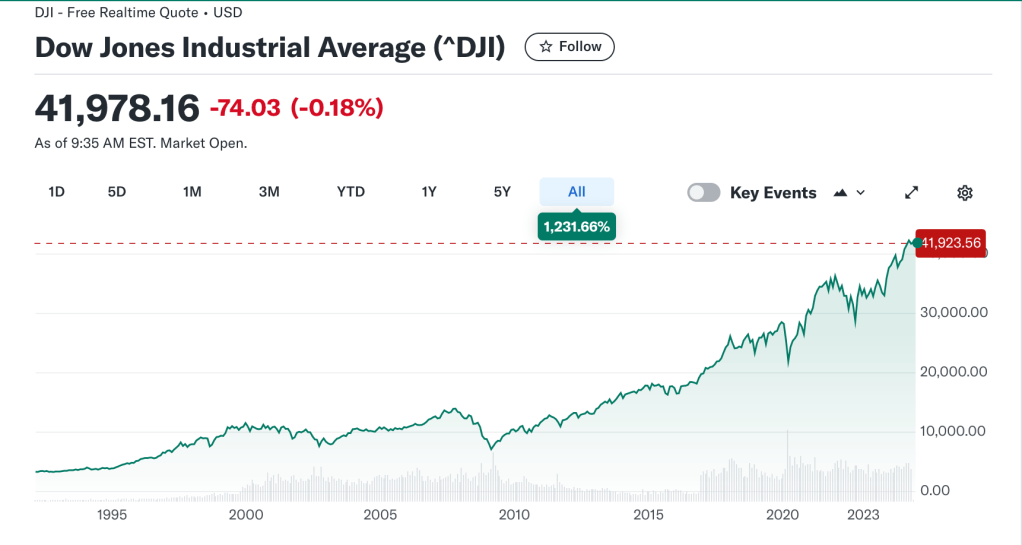The image size is (1022, 545).
Task: Choose the 1M range tab
Action: [x=192, y=192]
